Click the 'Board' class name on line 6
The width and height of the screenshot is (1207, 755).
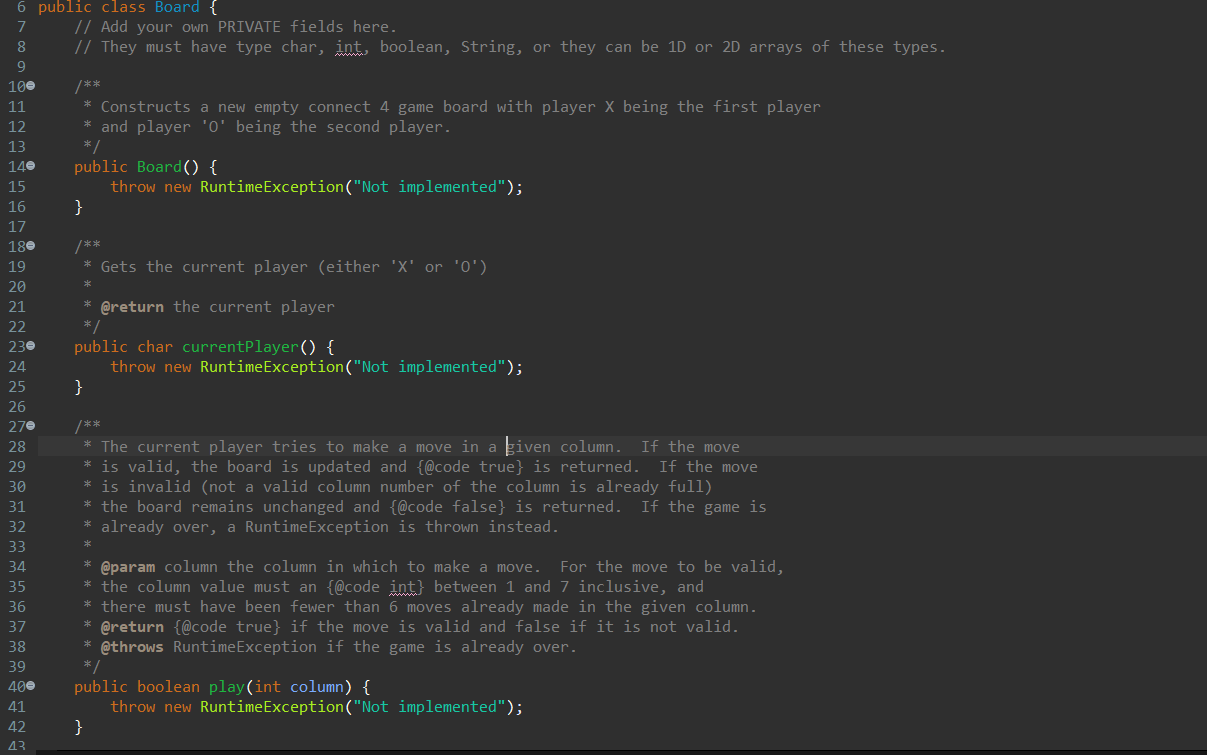tap(177, 7)
